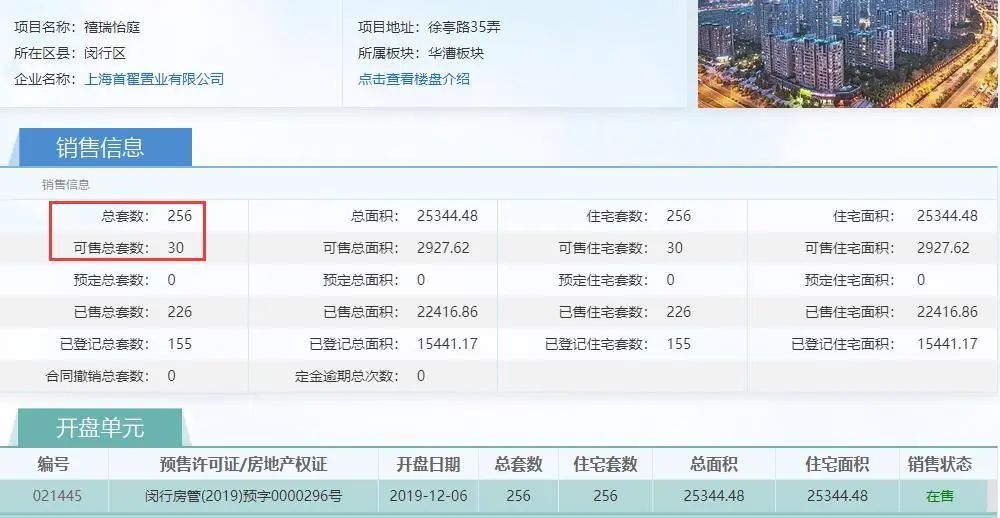Click the 上海首瞿置业有限公司 company link
The width and height of the screenshot is (1000, 518).
[154, 79]
